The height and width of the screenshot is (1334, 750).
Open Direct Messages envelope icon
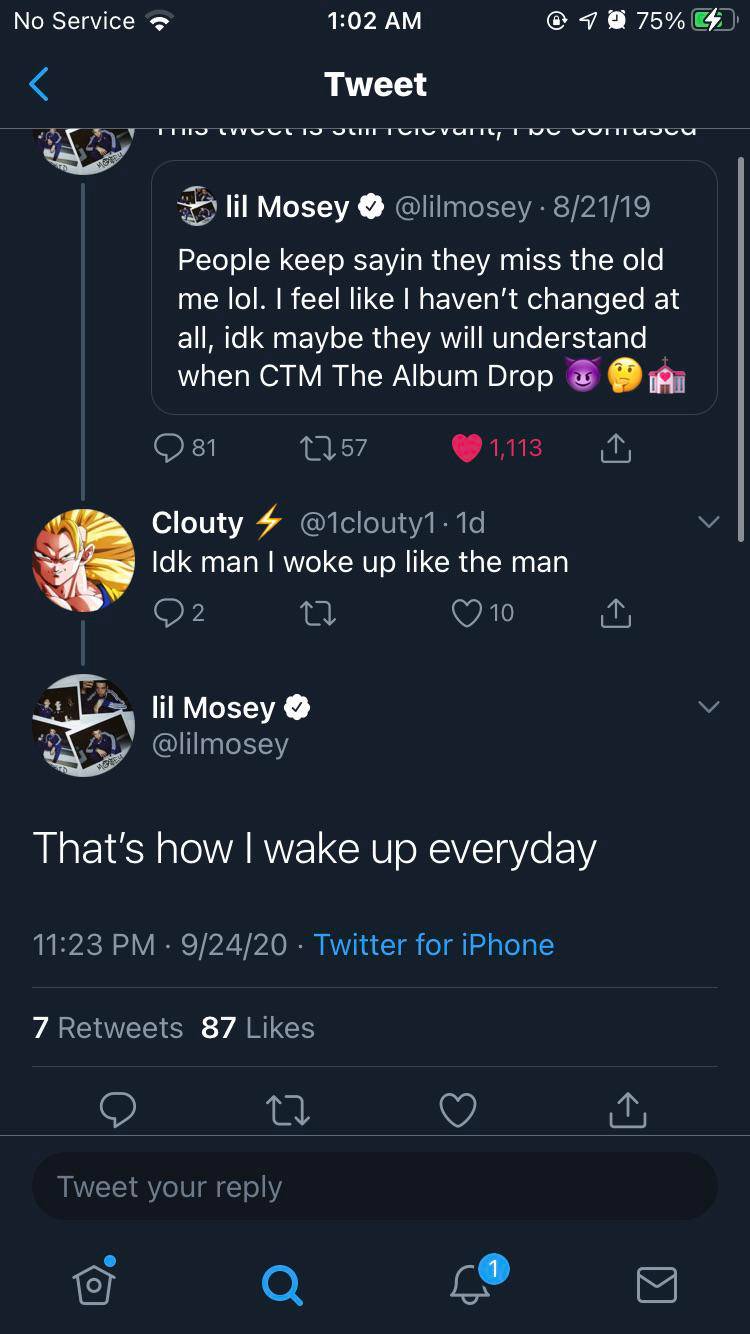656,1286
